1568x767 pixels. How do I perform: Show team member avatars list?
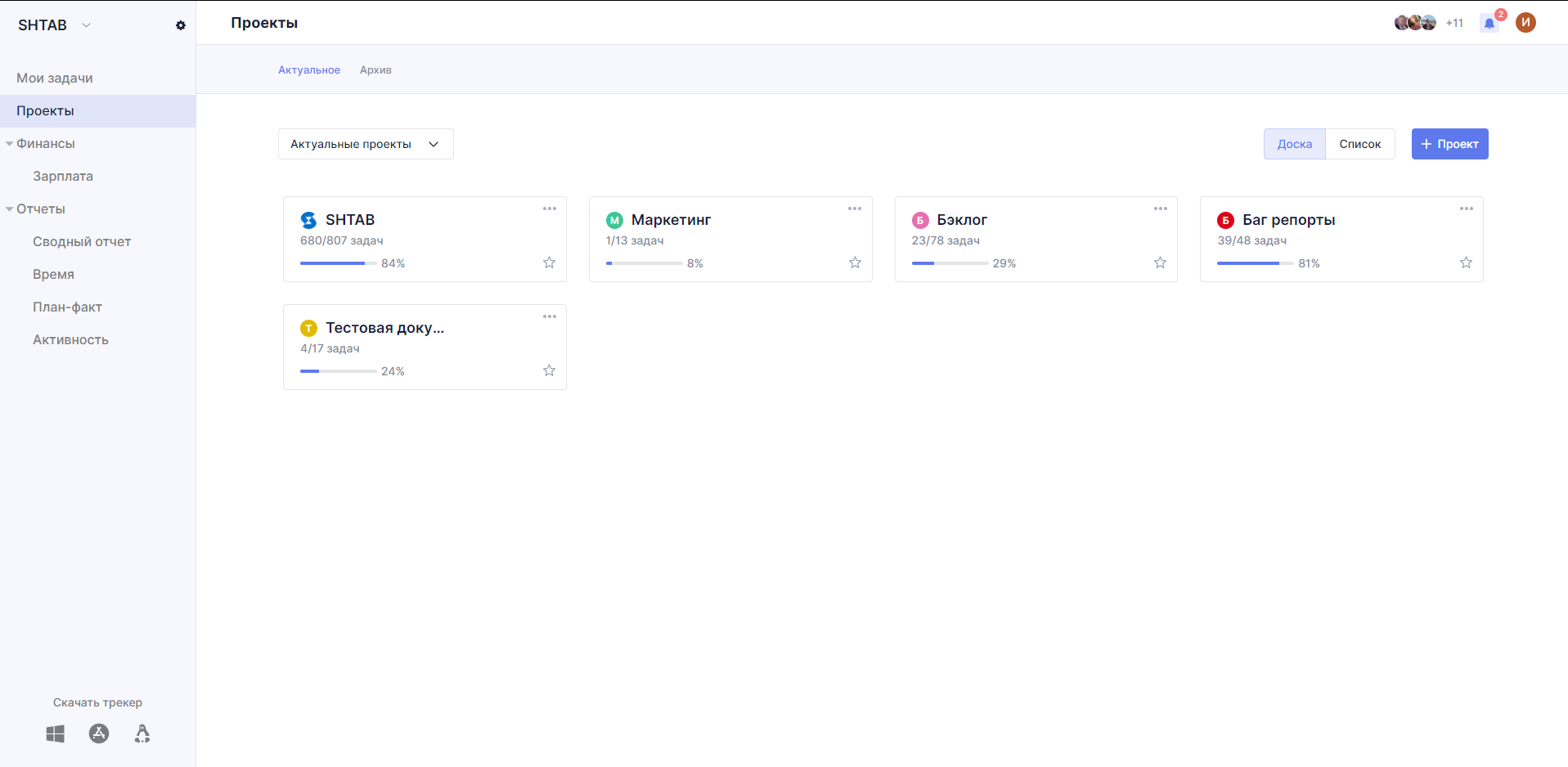click(1415, 22)
